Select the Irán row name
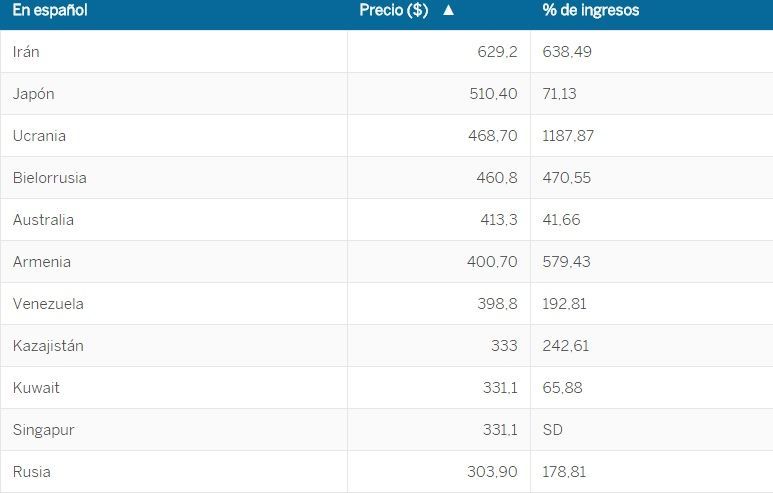 [27, 52]
